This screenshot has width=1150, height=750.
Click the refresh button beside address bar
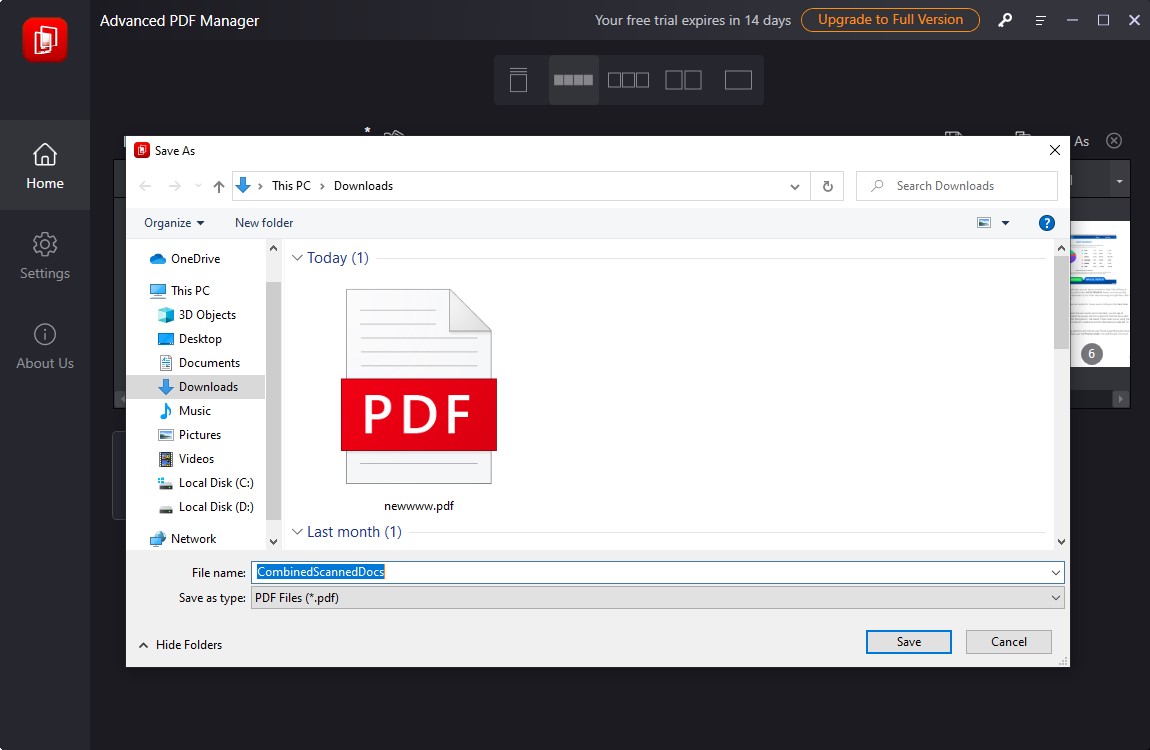[828, 185]
